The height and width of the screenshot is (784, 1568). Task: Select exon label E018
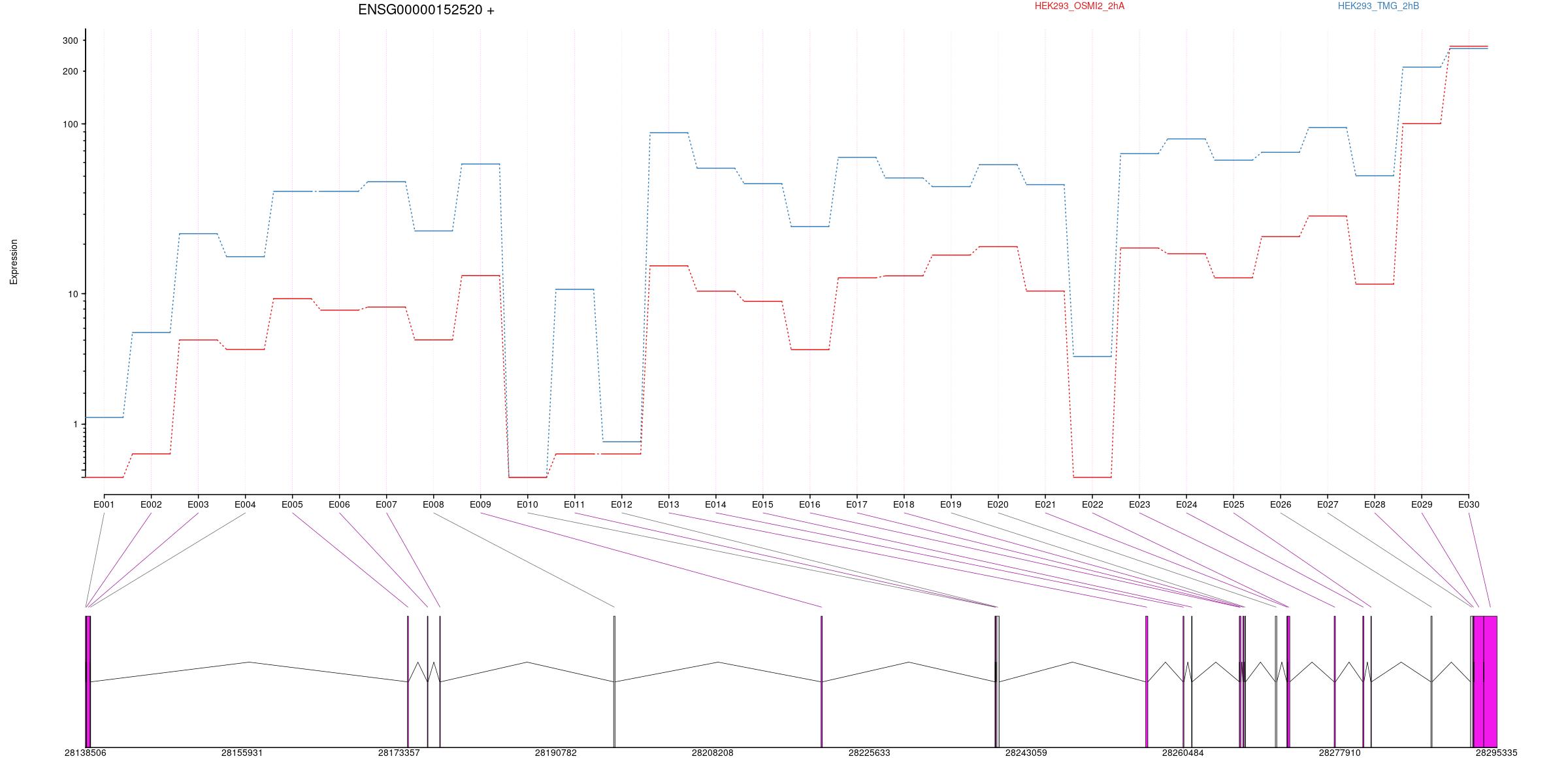904,504
